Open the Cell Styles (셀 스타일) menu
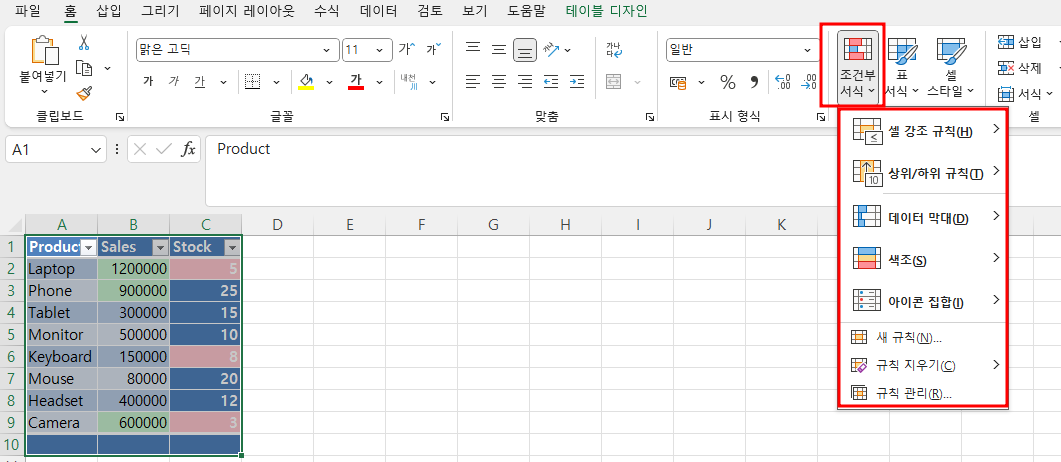Image resolution: width=1061 pixels, height=462 pixels. pos(951,66)
